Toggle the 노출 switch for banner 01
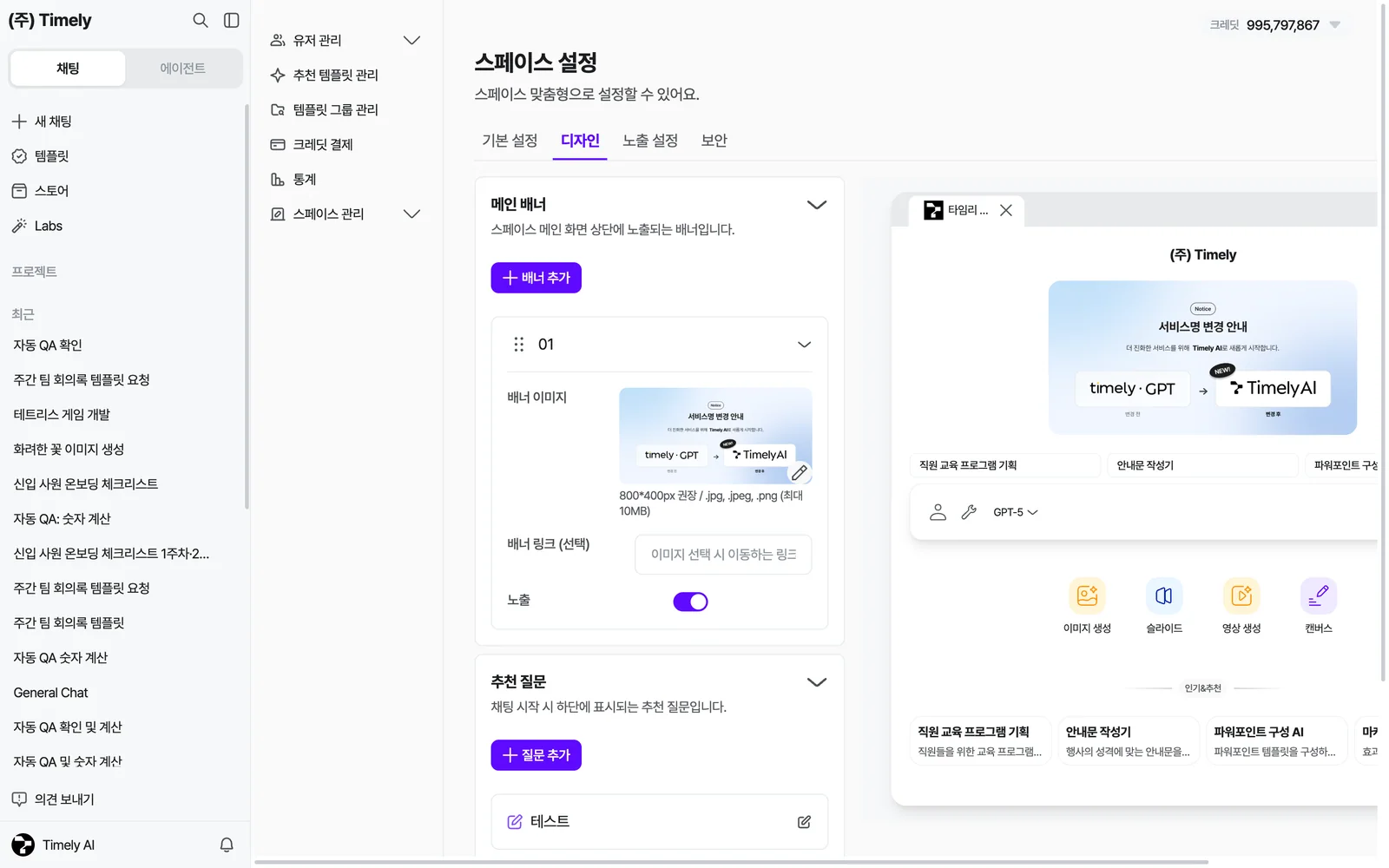This screenshot has width=1389, height=868. [x=691, y=602]
